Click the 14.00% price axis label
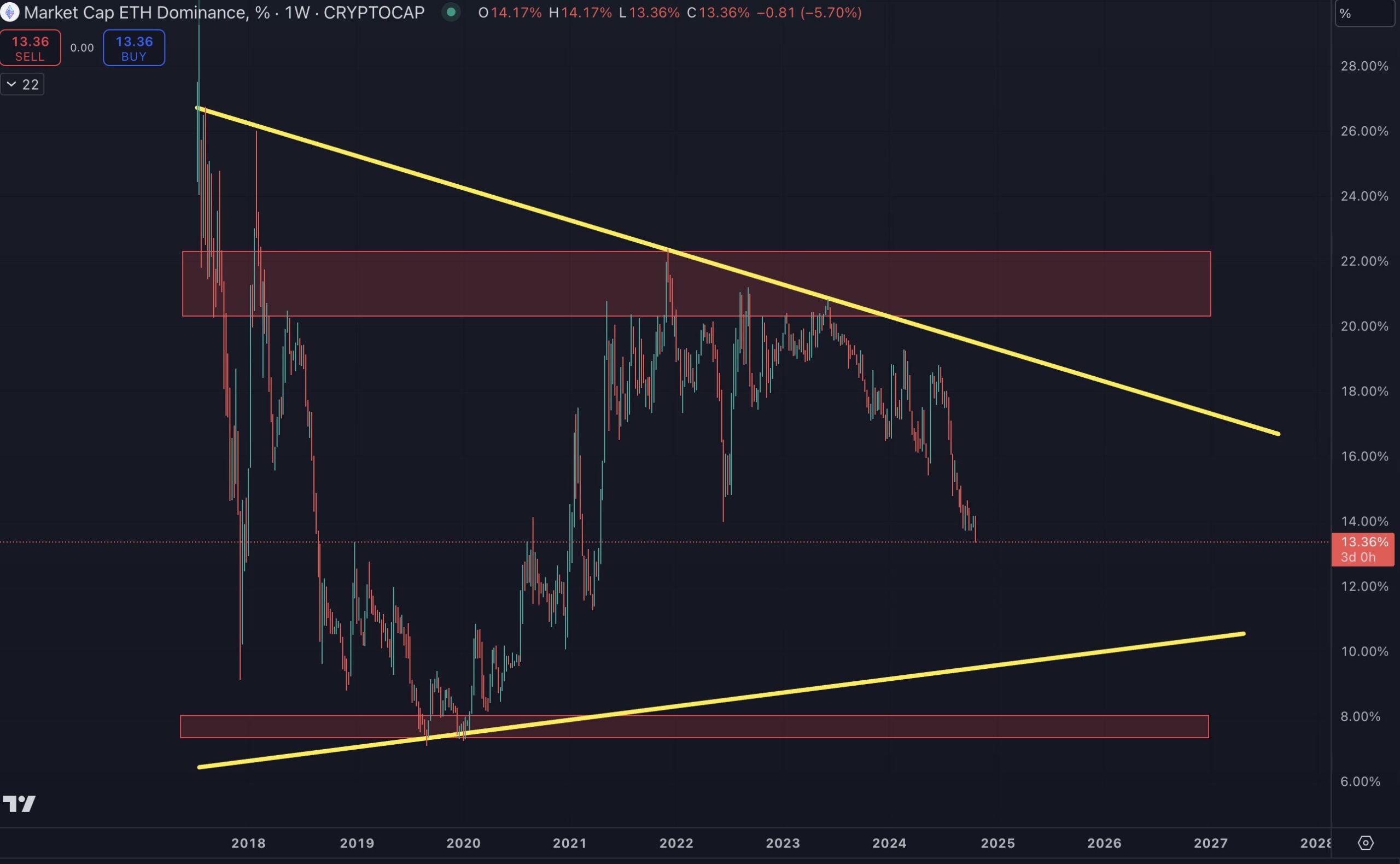 (x=1364, y=521)
